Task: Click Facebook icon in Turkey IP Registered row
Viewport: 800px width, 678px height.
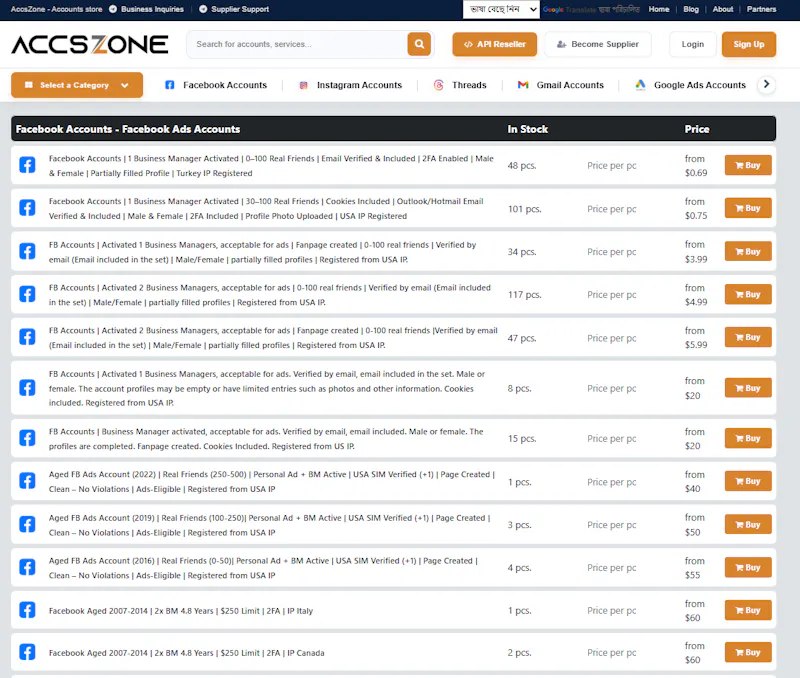Action: point(28,165)
